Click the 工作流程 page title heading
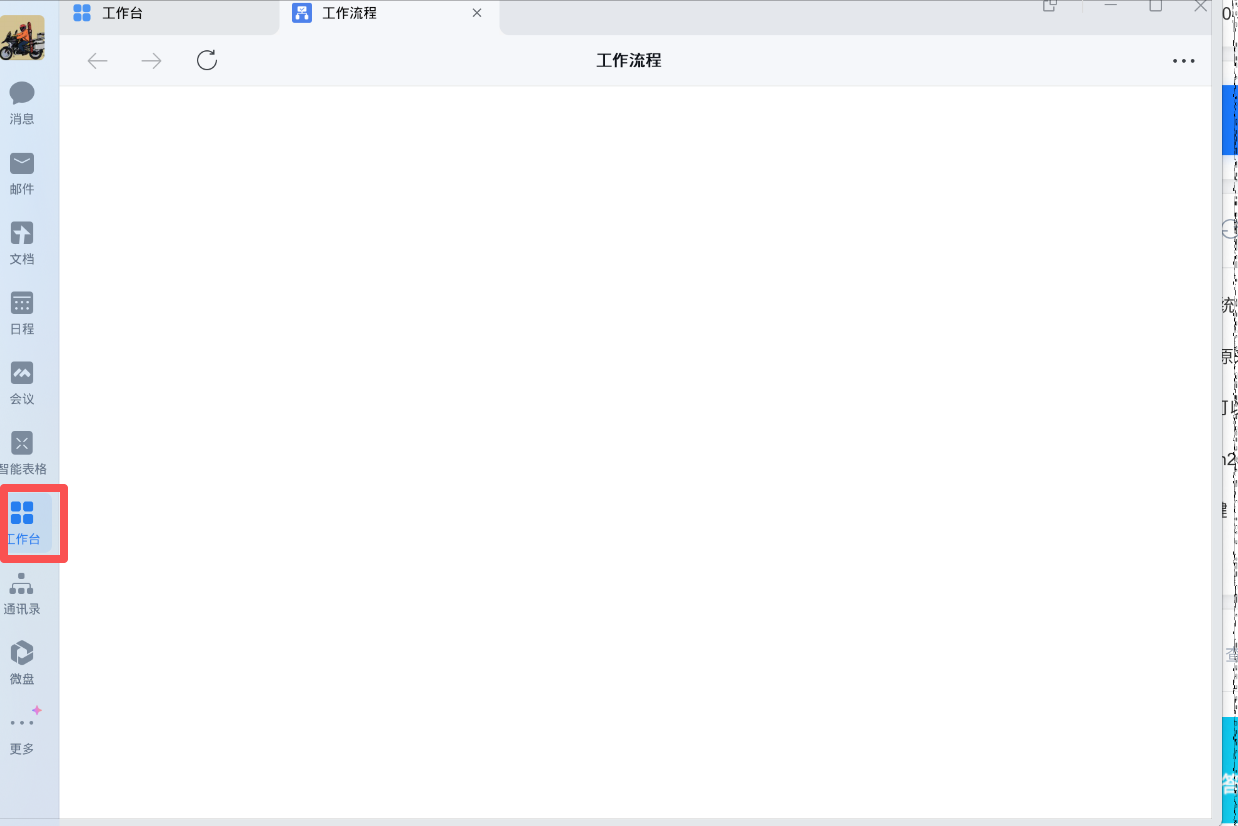Viewport: 1238px width, 826px height. coord(629,60)
